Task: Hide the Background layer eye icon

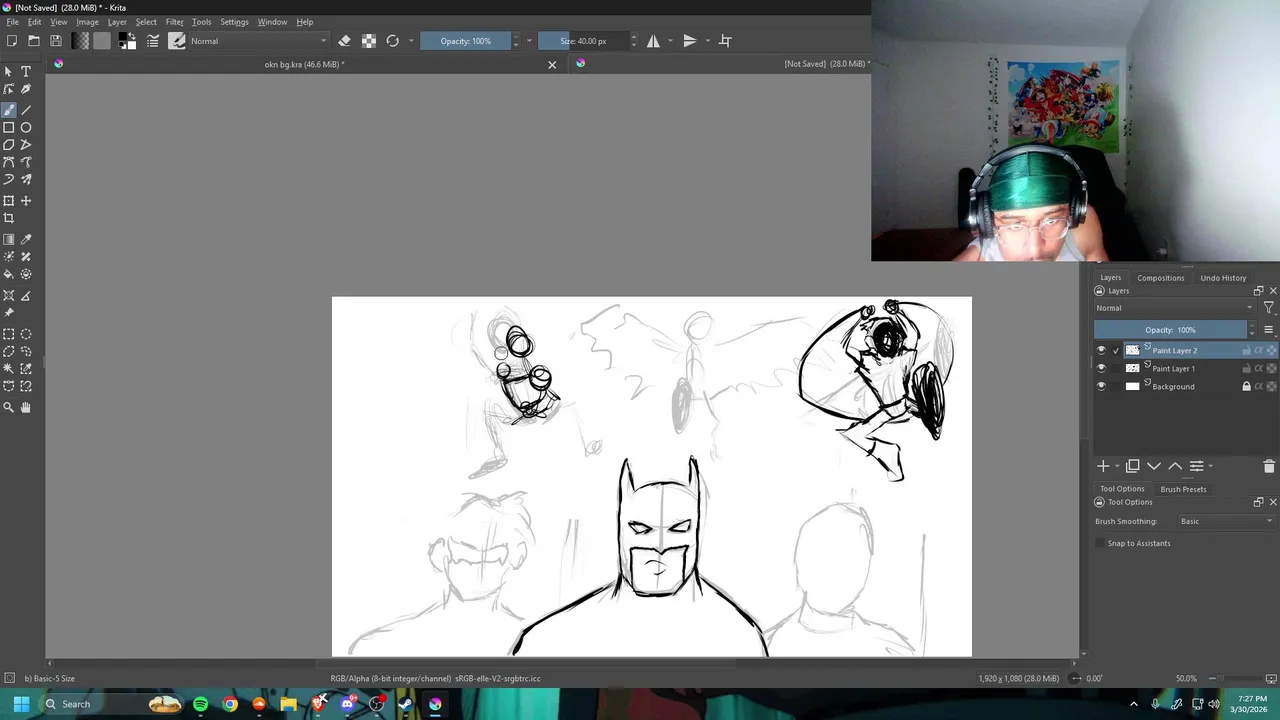Action: pos(1101,387)
